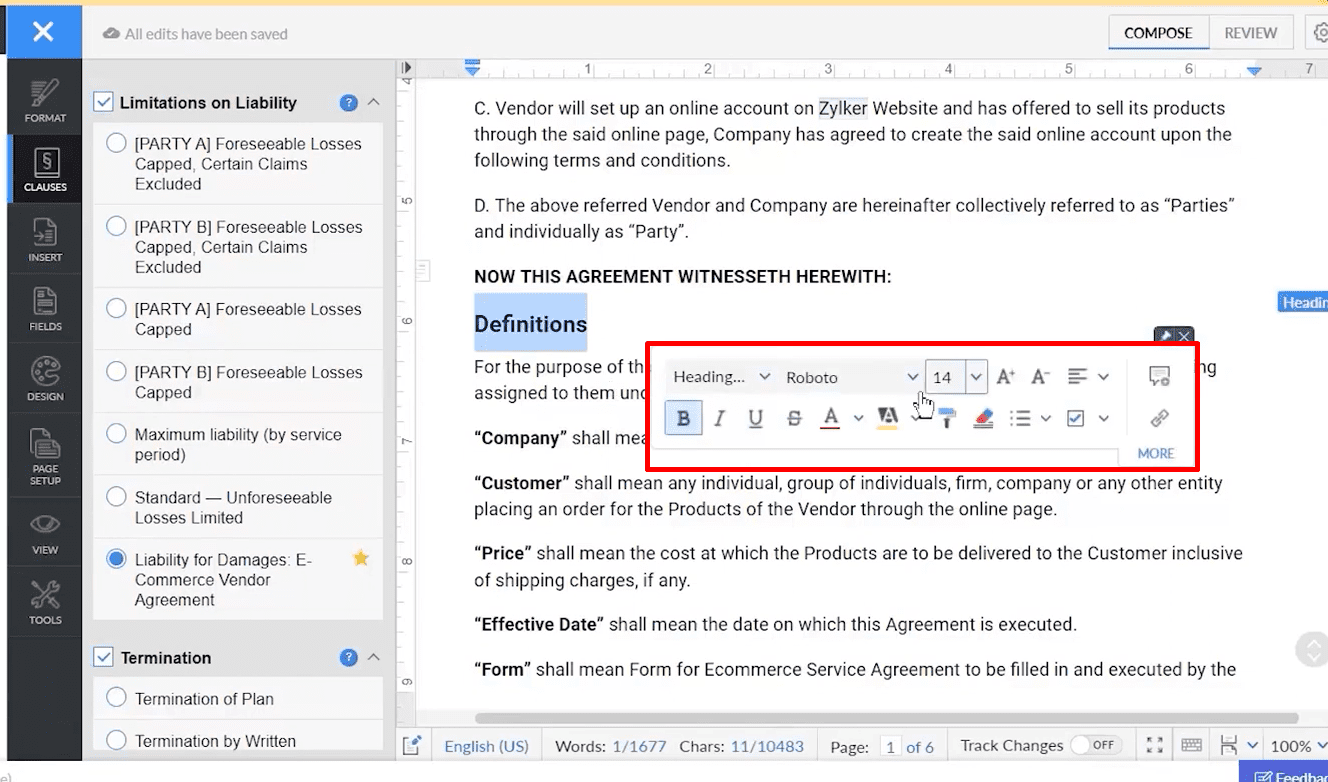Insert a hyperlink using the link icon
Image resolution: width=1328 pixels, height=782 pixels.
(x=1159, y=418)
